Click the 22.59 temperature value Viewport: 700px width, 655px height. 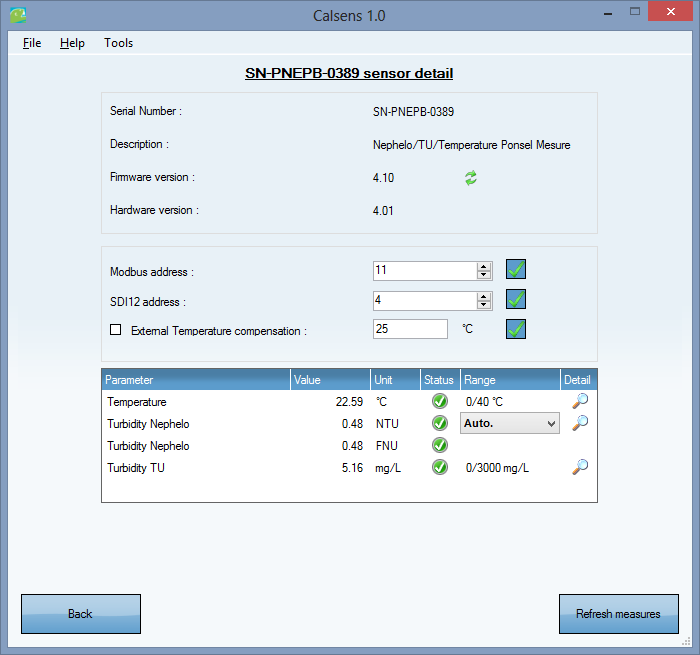[x=349, y=402]
